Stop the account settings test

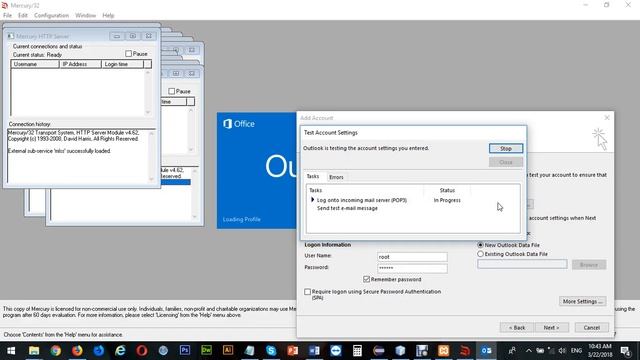click(x=506, y=149)
